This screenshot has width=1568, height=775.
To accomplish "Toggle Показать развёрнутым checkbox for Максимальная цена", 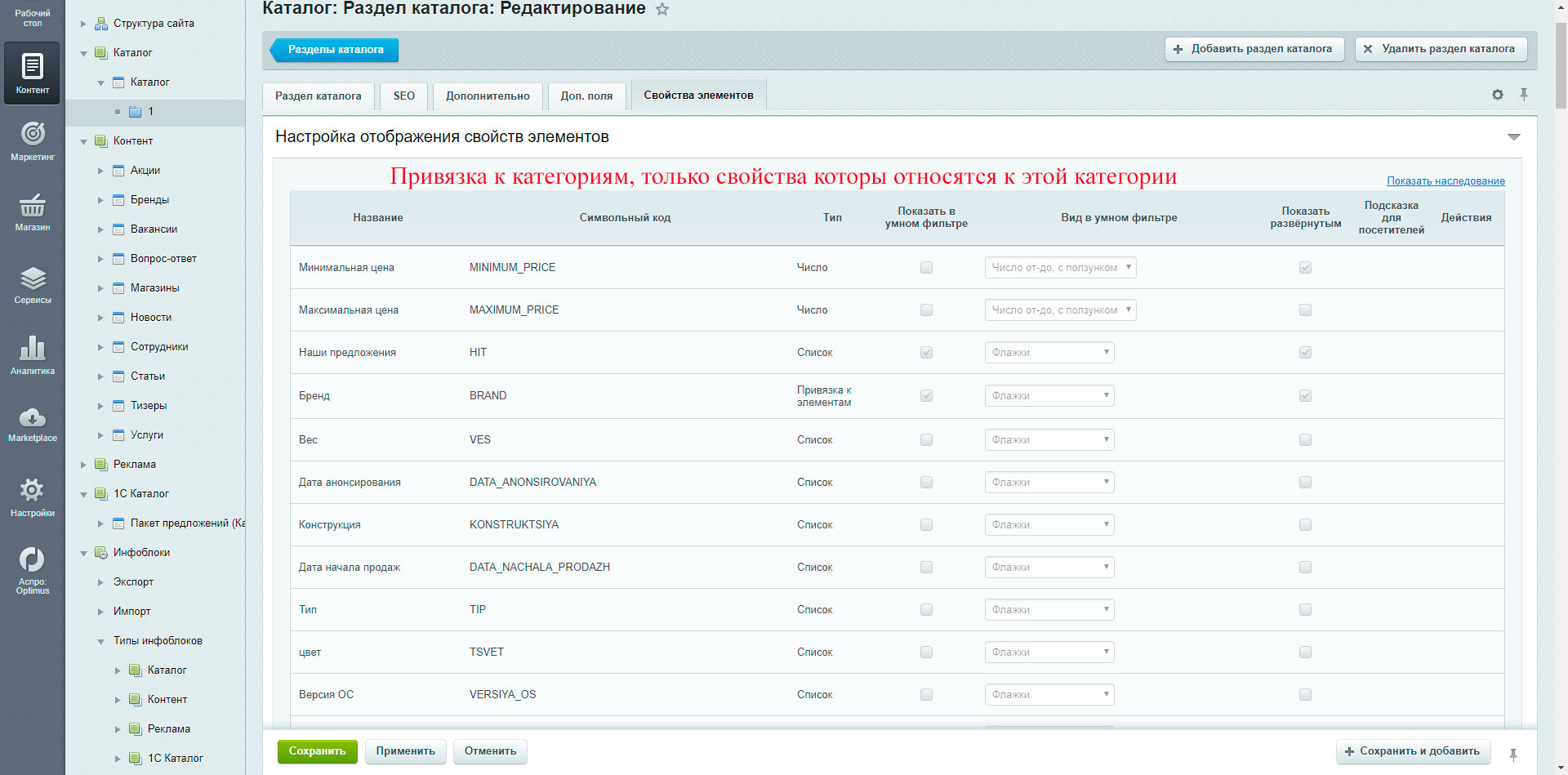I will pos(1305,310).
